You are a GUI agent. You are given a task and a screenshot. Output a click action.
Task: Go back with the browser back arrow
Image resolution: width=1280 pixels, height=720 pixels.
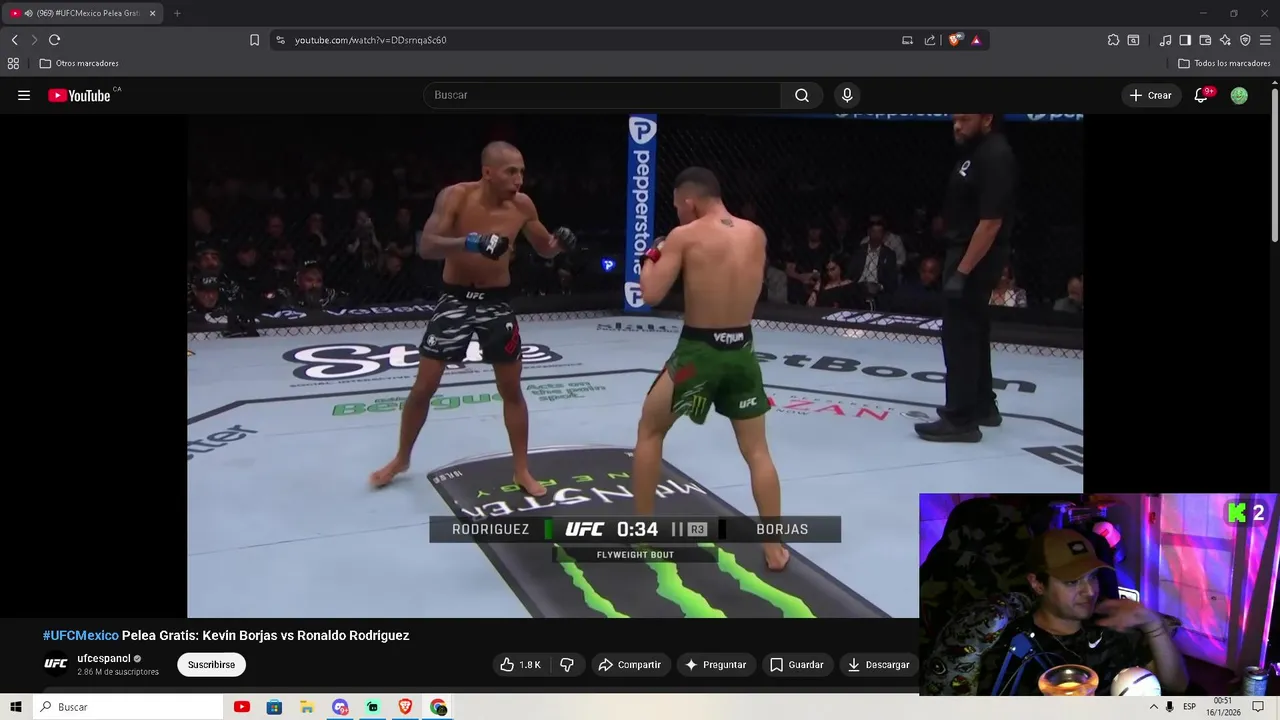coord(14,40)
